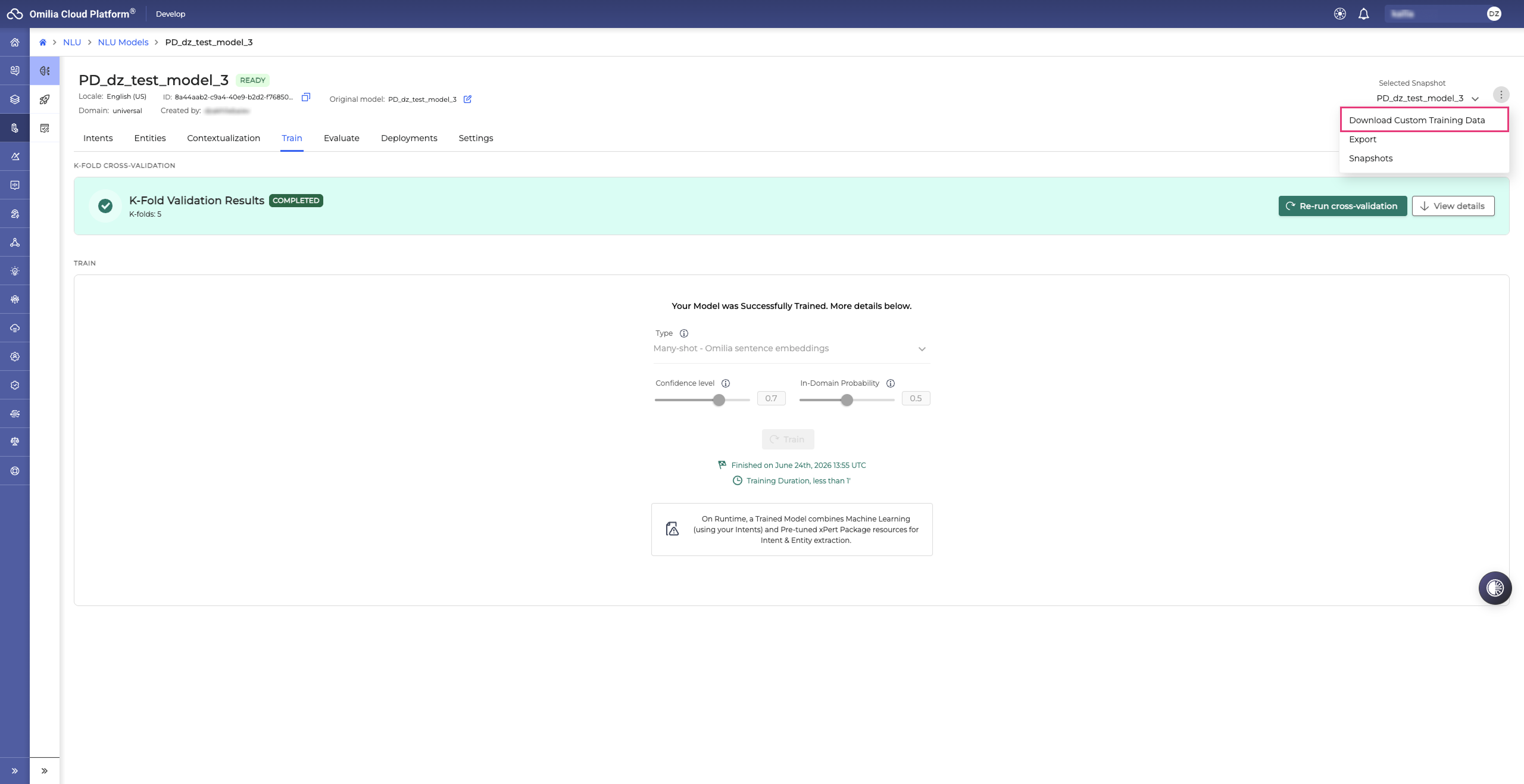This screenshot has width=1524, height=784.
Task: Expand the secondary sidebar
Action: pos(45,771)
